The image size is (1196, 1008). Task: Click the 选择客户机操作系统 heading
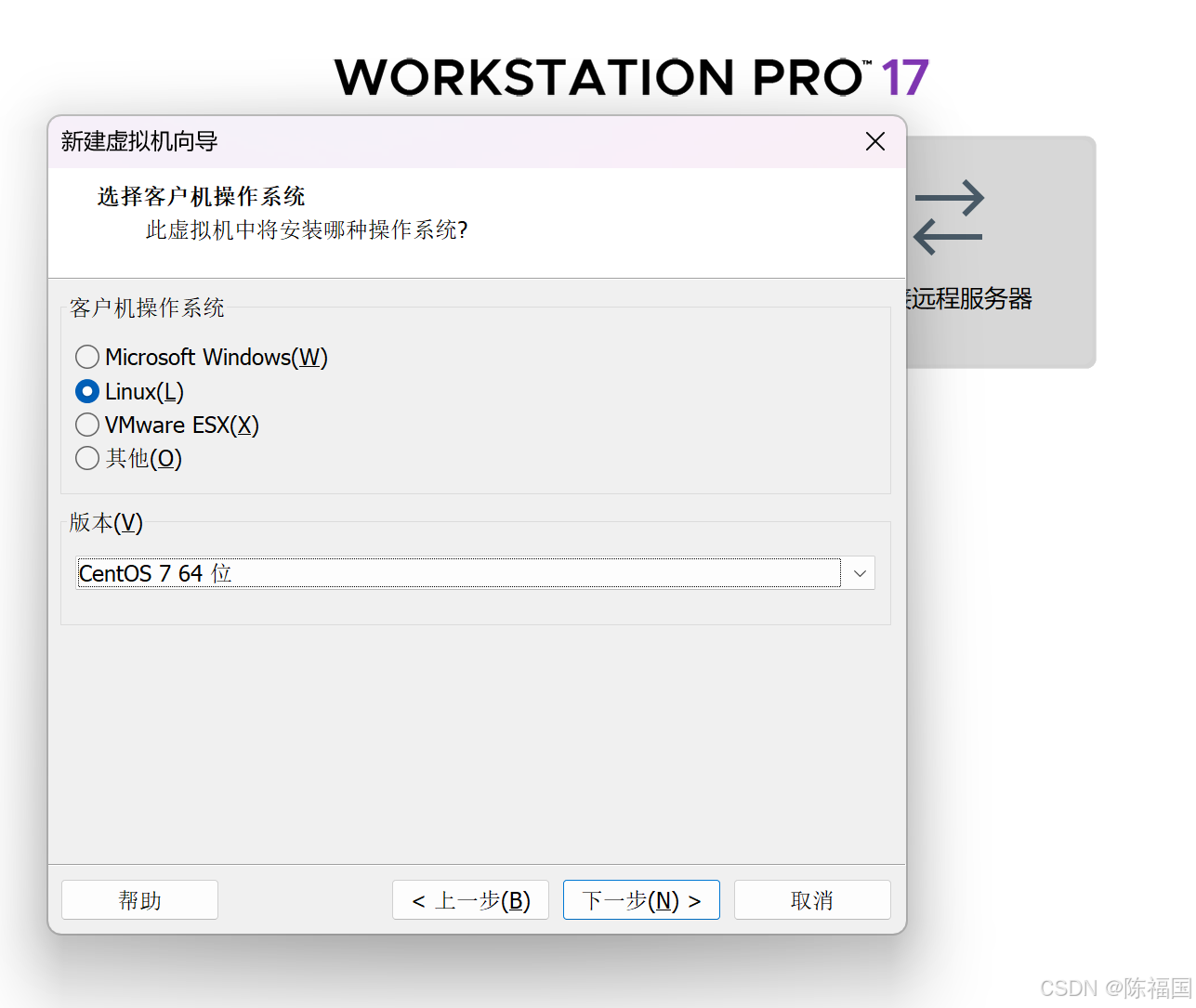[201, 196]
